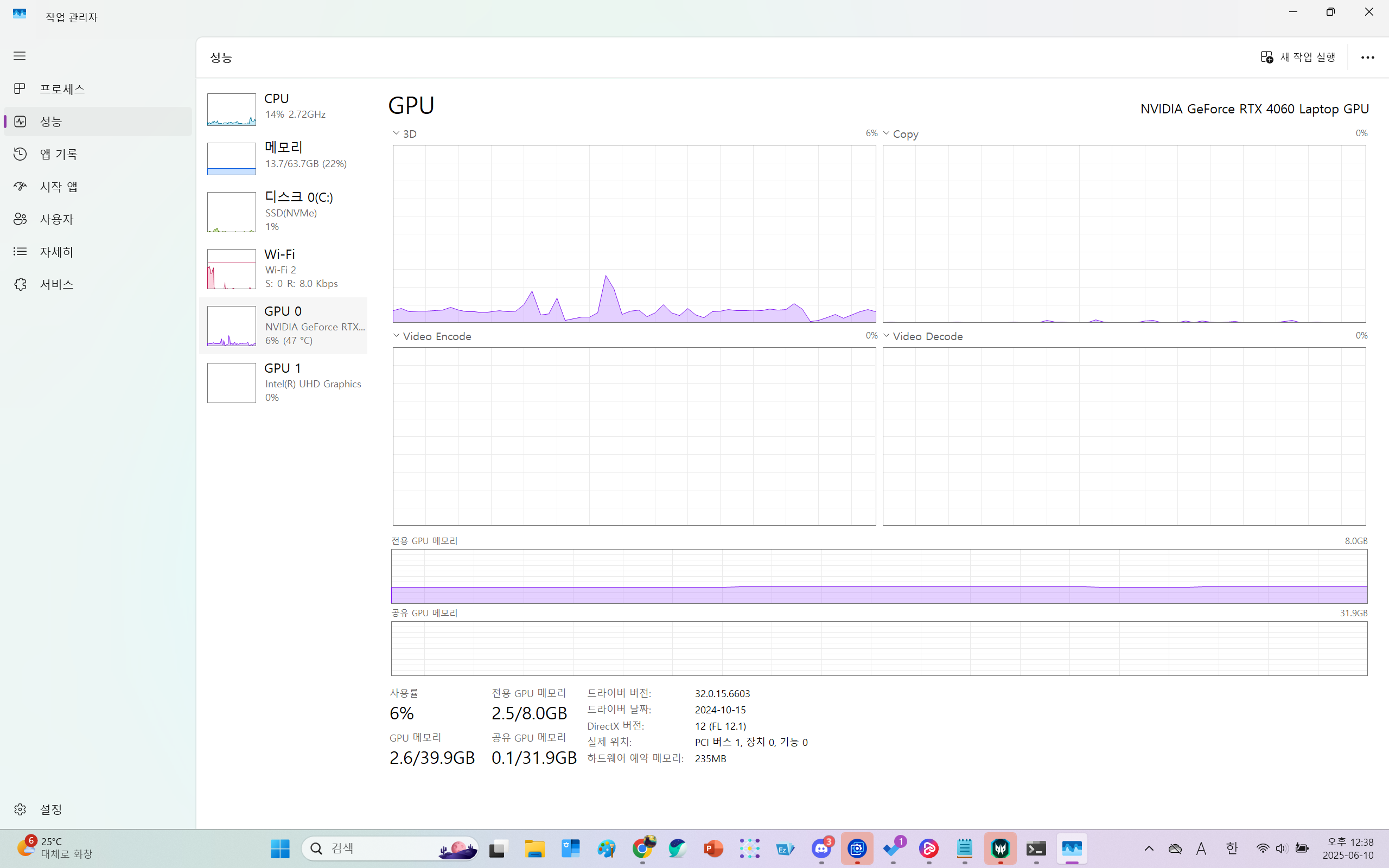
Task: Select the 디스크 0(C:) performance item
Action: click(284, 210)
